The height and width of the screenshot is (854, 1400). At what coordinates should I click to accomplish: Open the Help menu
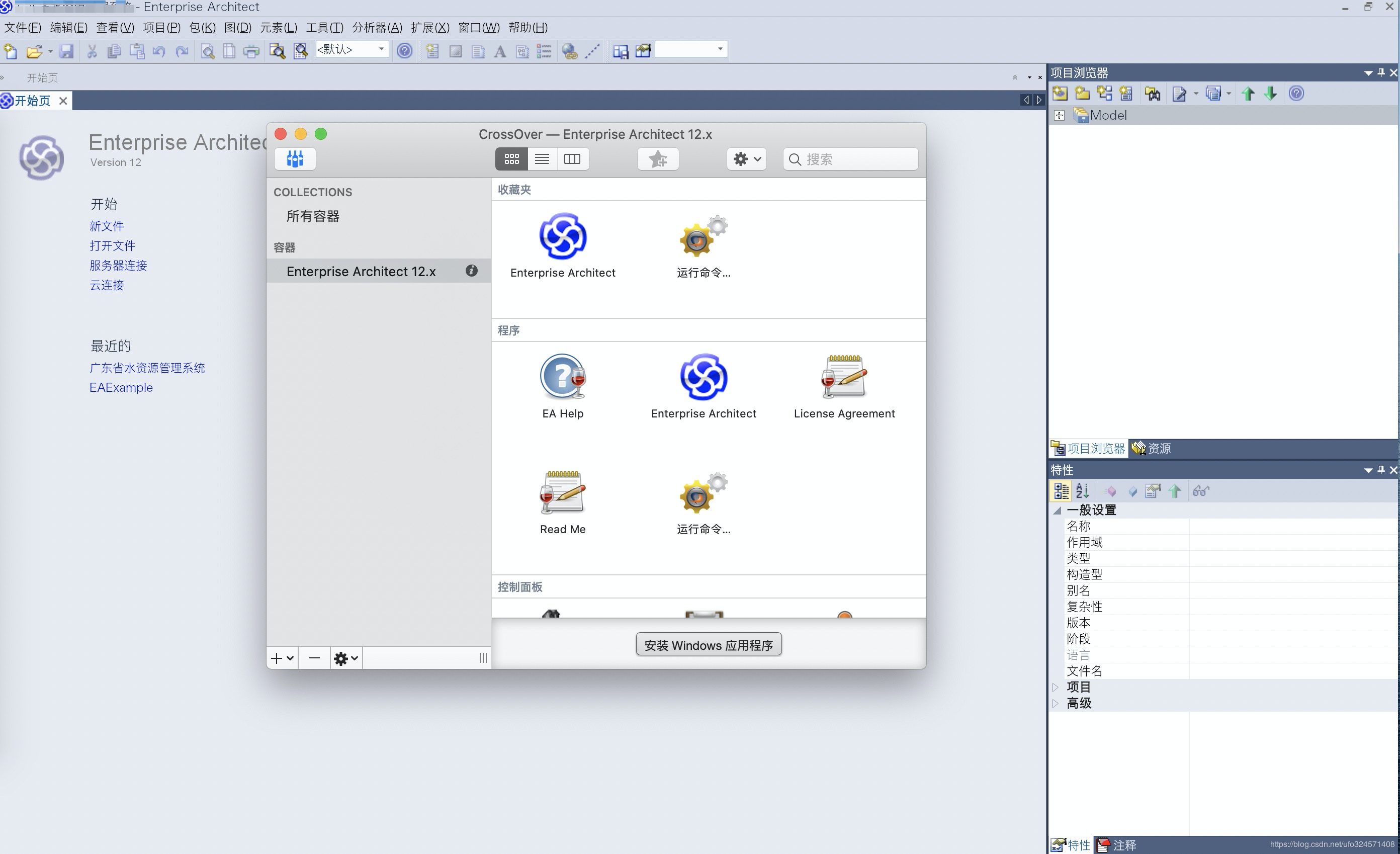tap(528, 27)
